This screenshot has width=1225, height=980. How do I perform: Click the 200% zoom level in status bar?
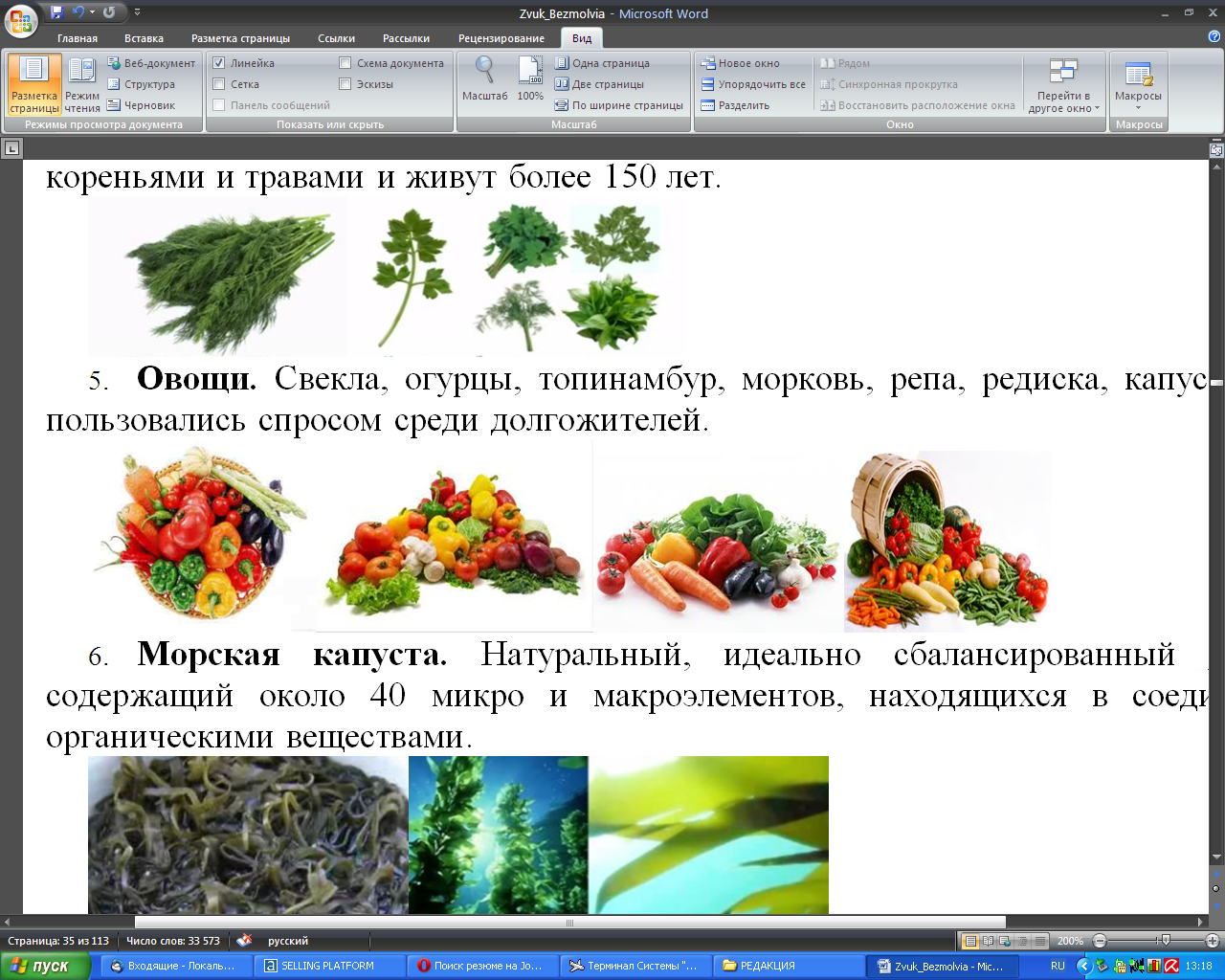[1070, 941]
